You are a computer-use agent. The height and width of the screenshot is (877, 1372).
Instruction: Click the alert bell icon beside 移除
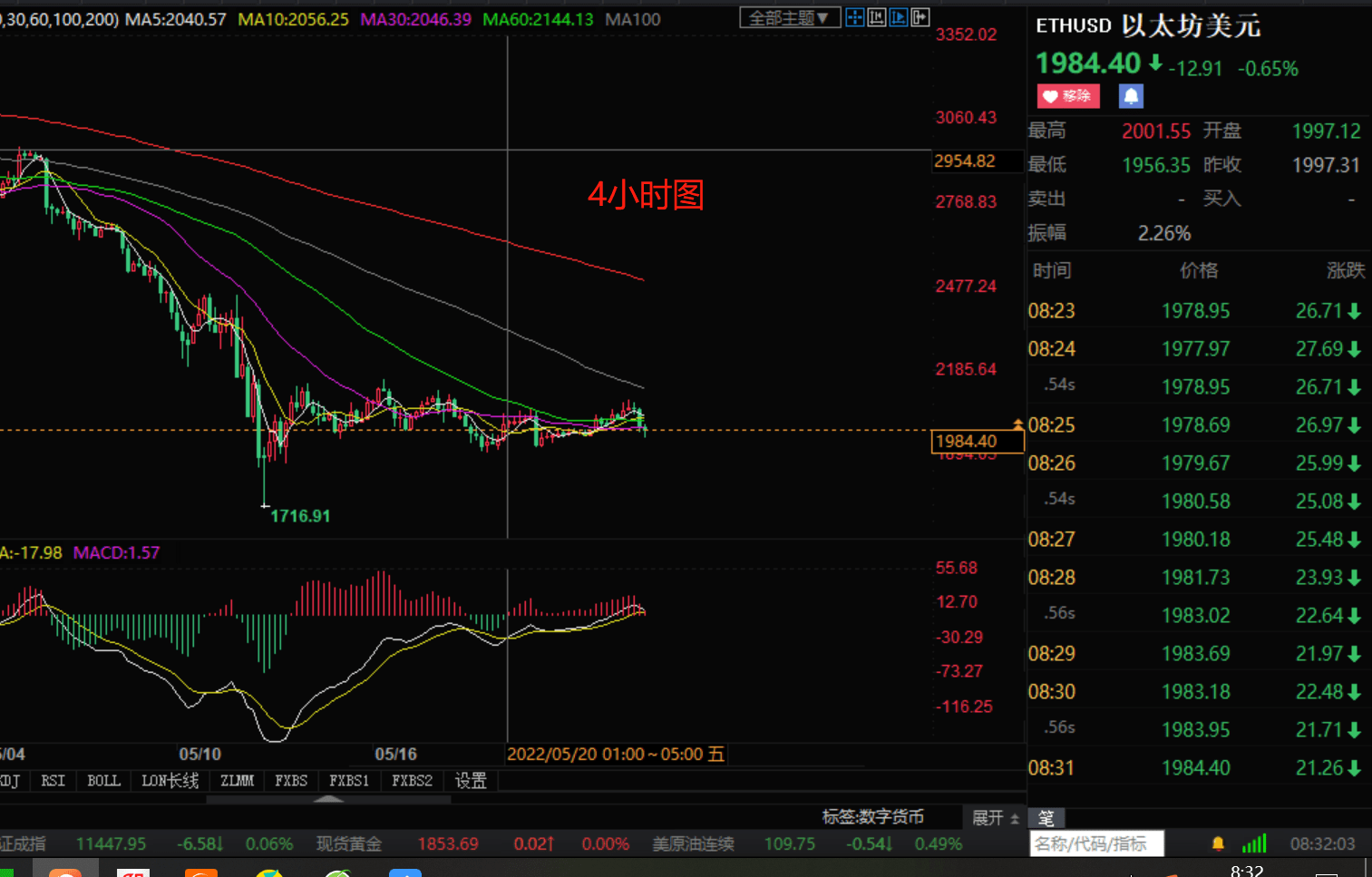[1130, 96]
